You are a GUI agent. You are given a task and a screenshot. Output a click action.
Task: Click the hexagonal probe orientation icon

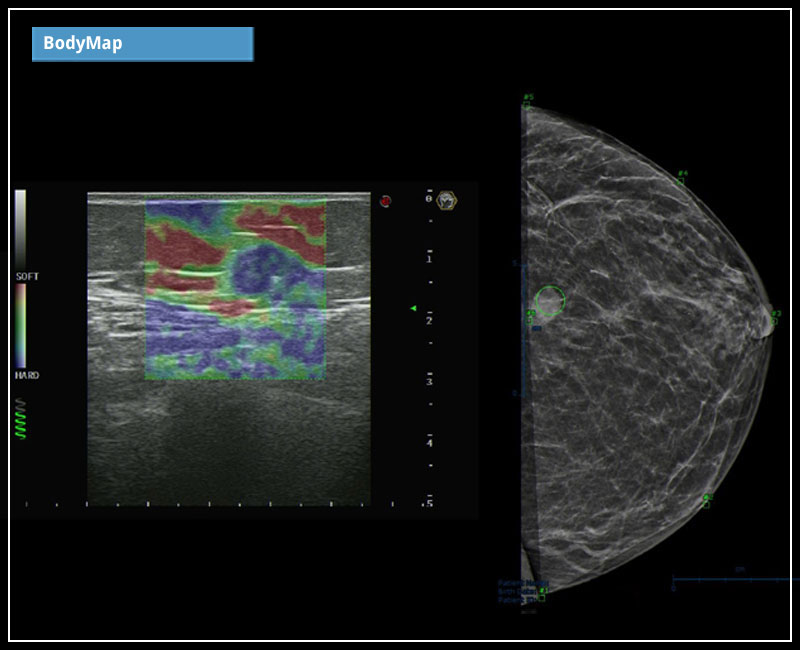click(x=447, y=200)
